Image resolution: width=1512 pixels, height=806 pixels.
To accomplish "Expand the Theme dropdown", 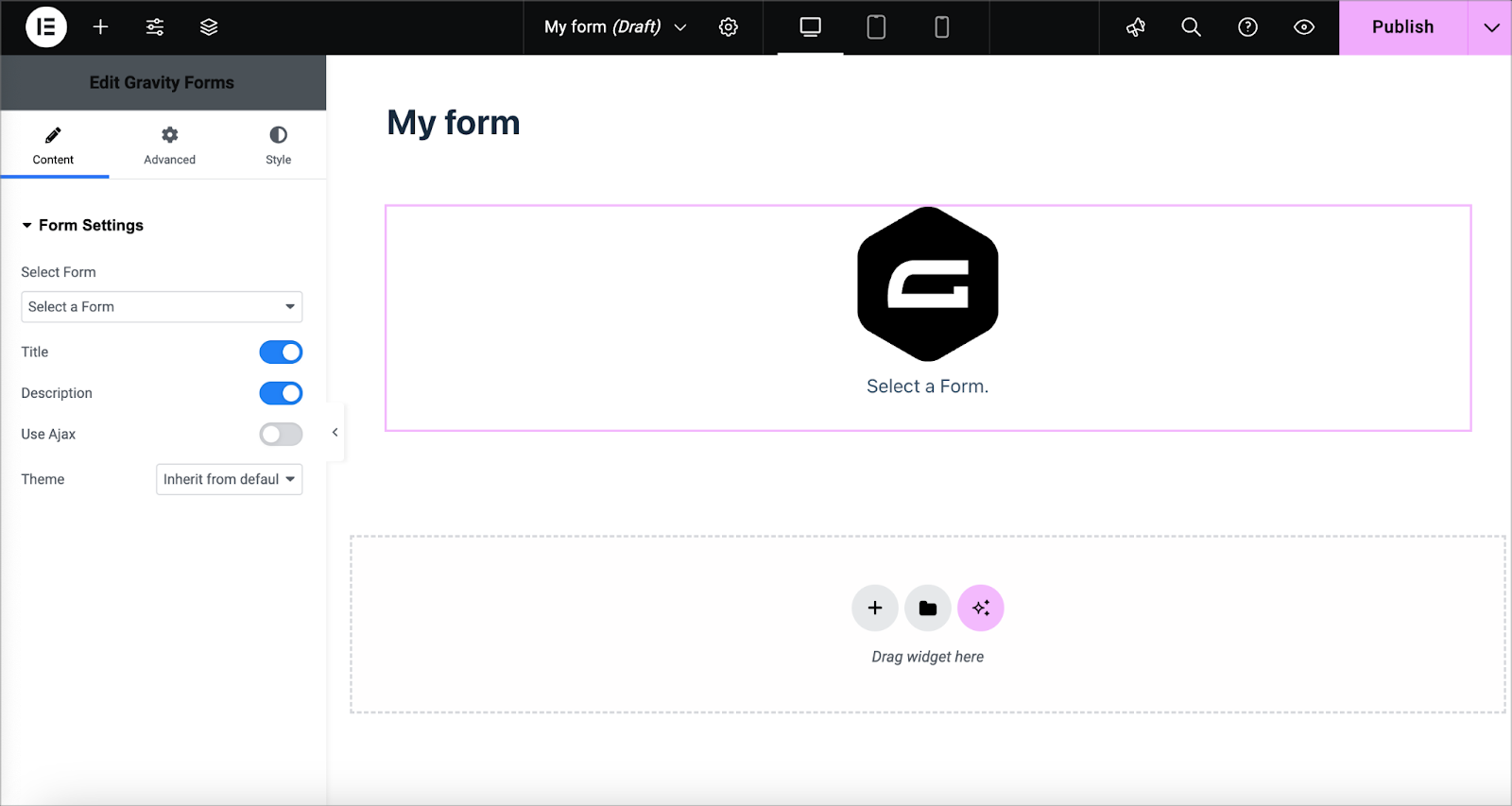I will tap(229, 479).
